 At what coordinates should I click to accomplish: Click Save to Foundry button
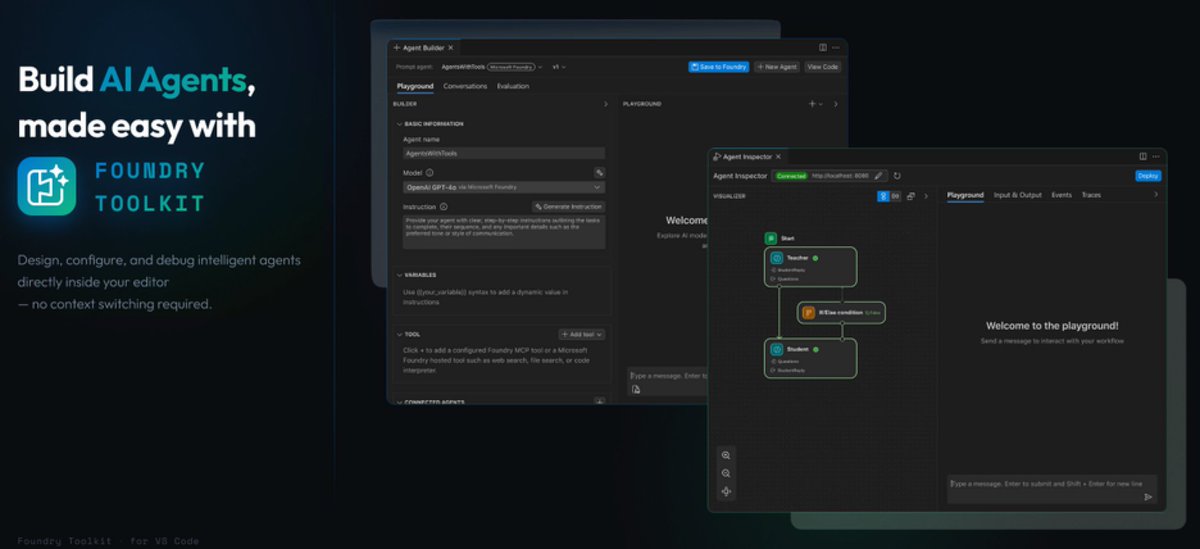[719, 67]
